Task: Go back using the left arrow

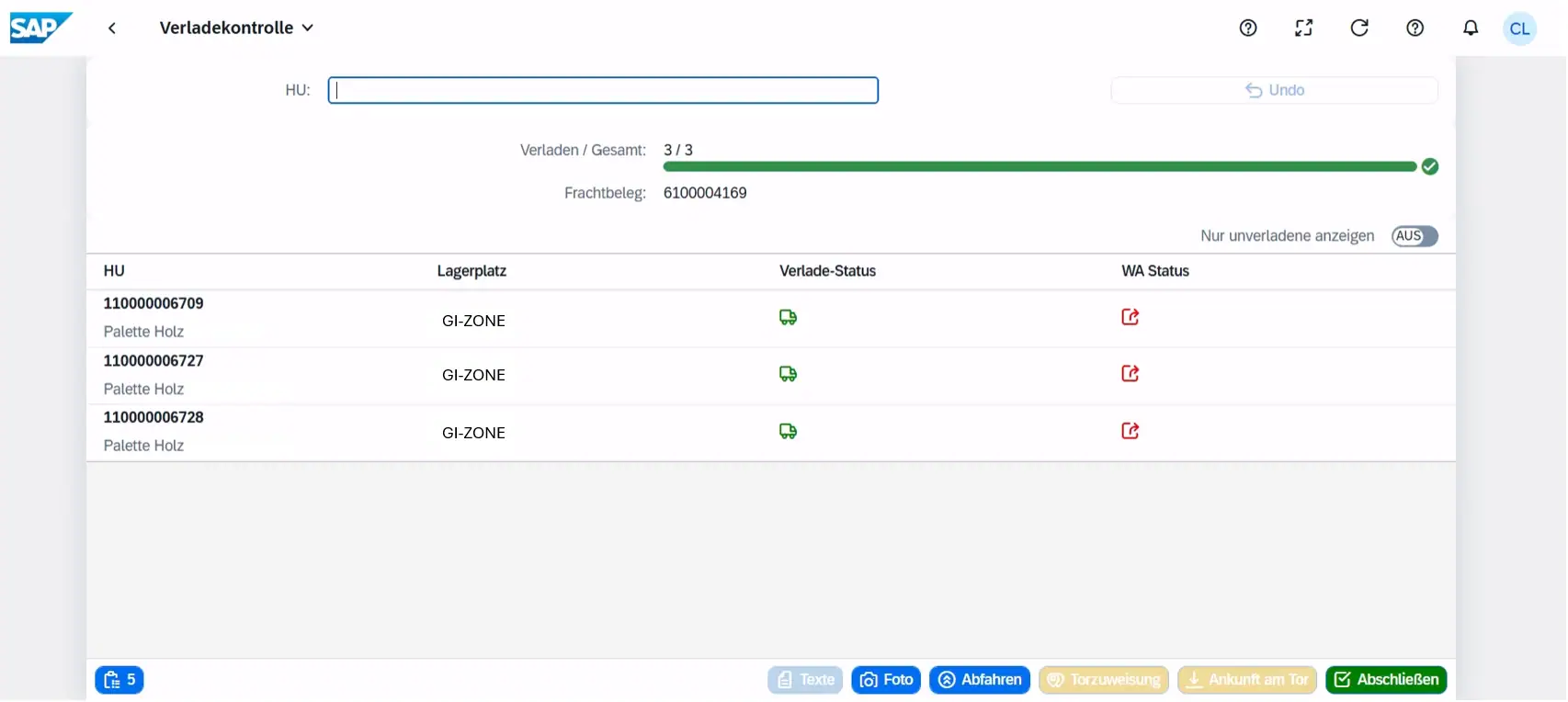Action: click(x=112, y=28)
